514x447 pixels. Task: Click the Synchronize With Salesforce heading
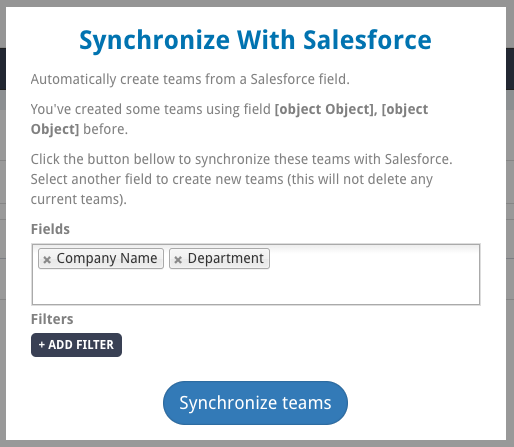coord(255,40)
